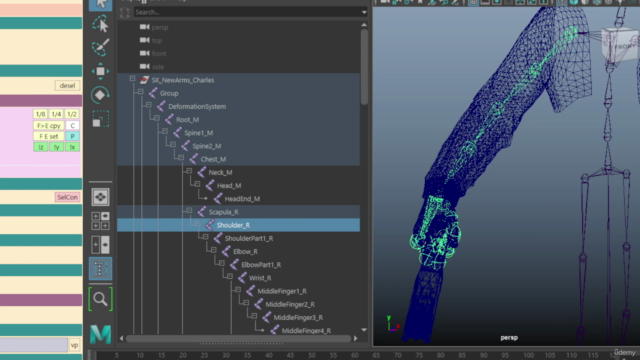Click the 1/8 button

coord(40,114)
